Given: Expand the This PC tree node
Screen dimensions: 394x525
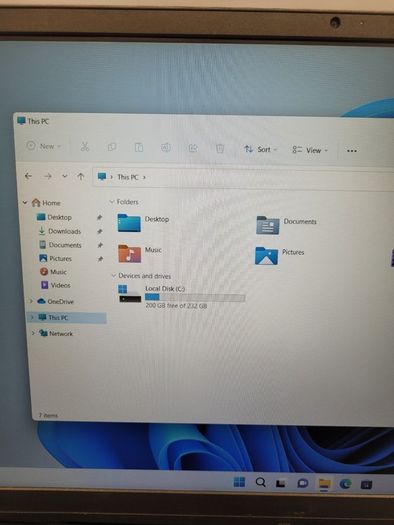Looking at the screenshot, I should pos(32,317).
